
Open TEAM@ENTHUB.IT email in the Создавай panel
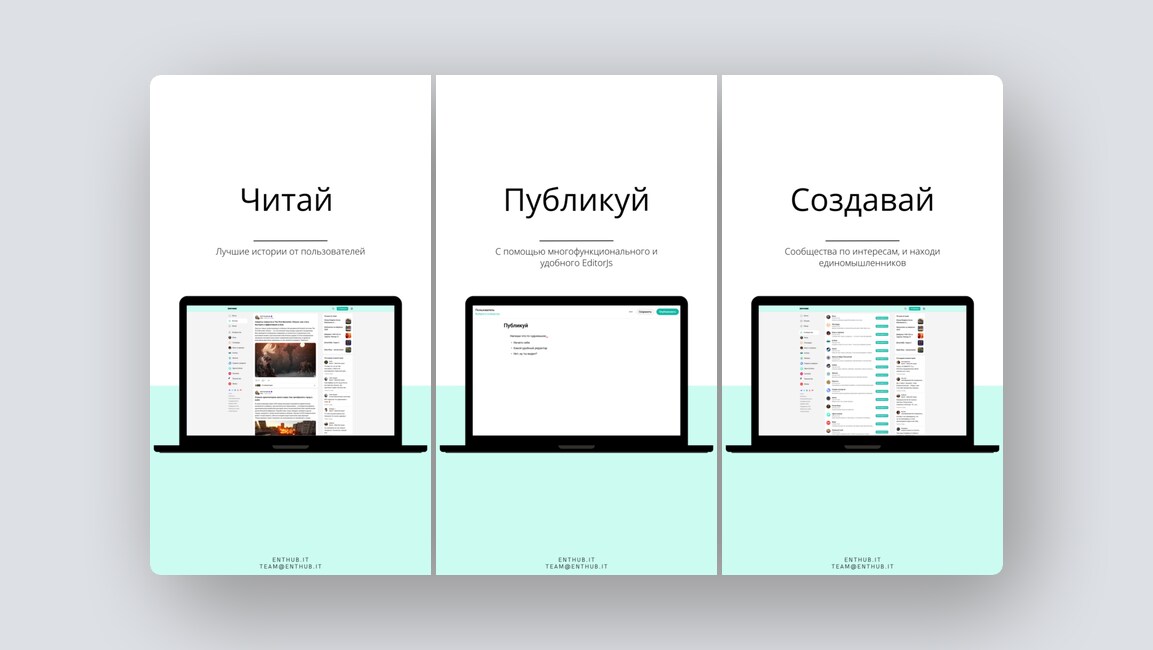[x=863, y=567]
